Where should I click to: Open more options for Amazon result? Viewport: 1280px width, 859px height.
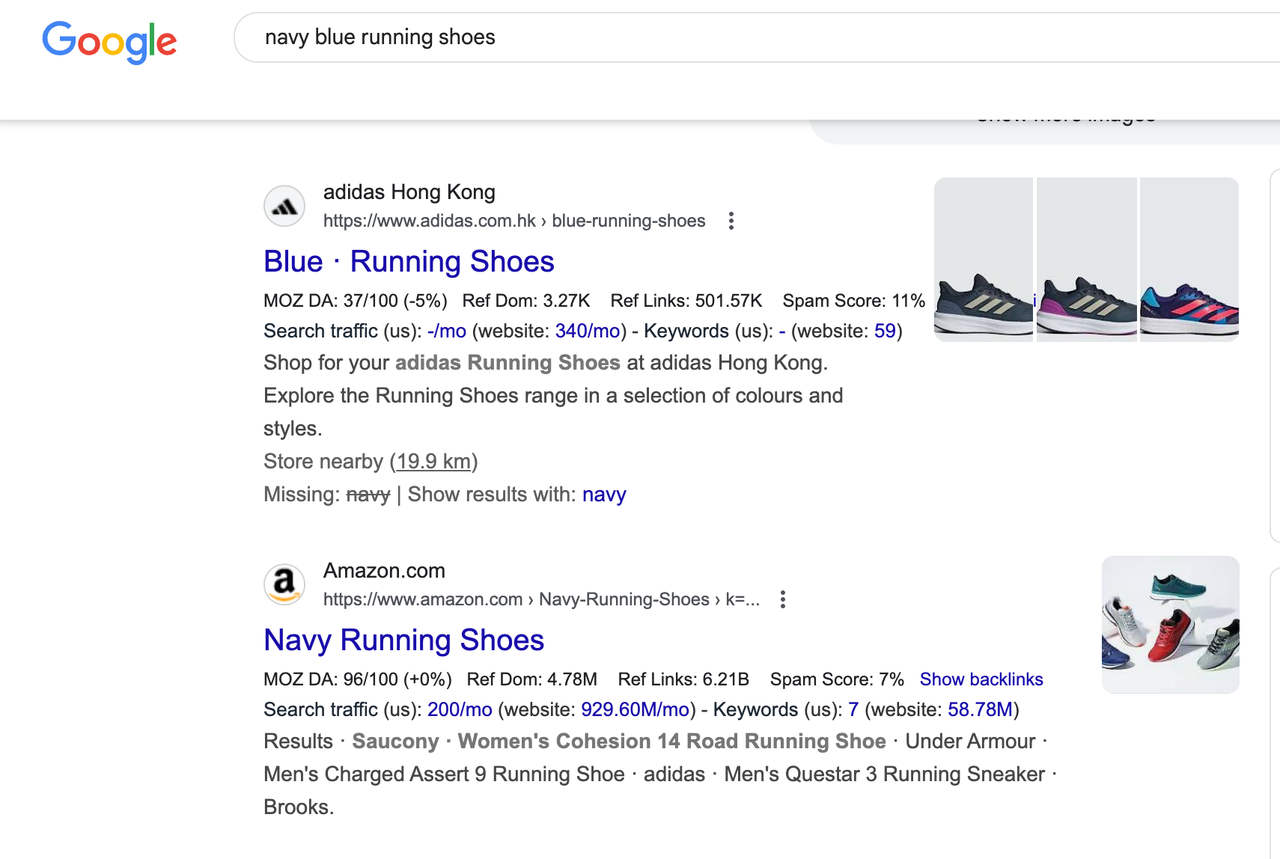pos(783,600)
